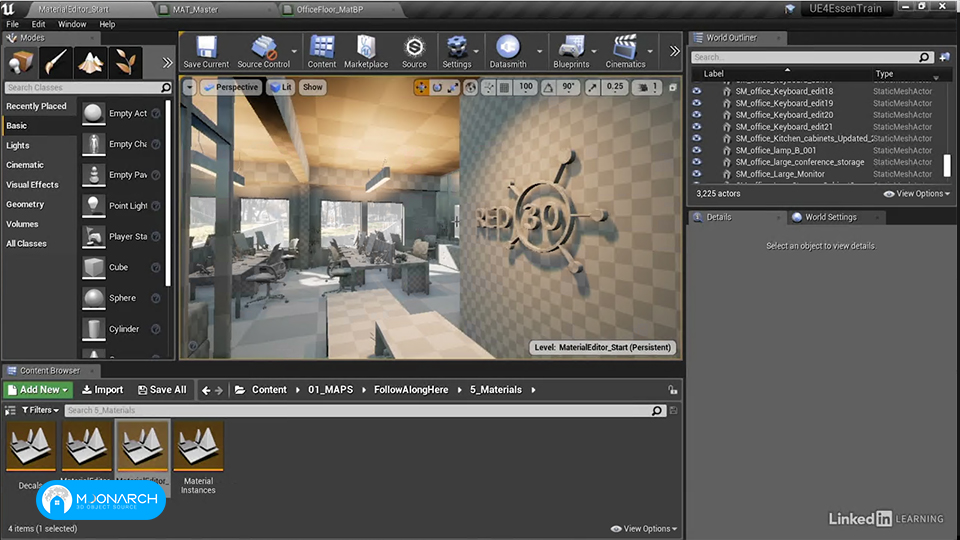Select rotate gizmo tool in viewport

pos(437,88)
